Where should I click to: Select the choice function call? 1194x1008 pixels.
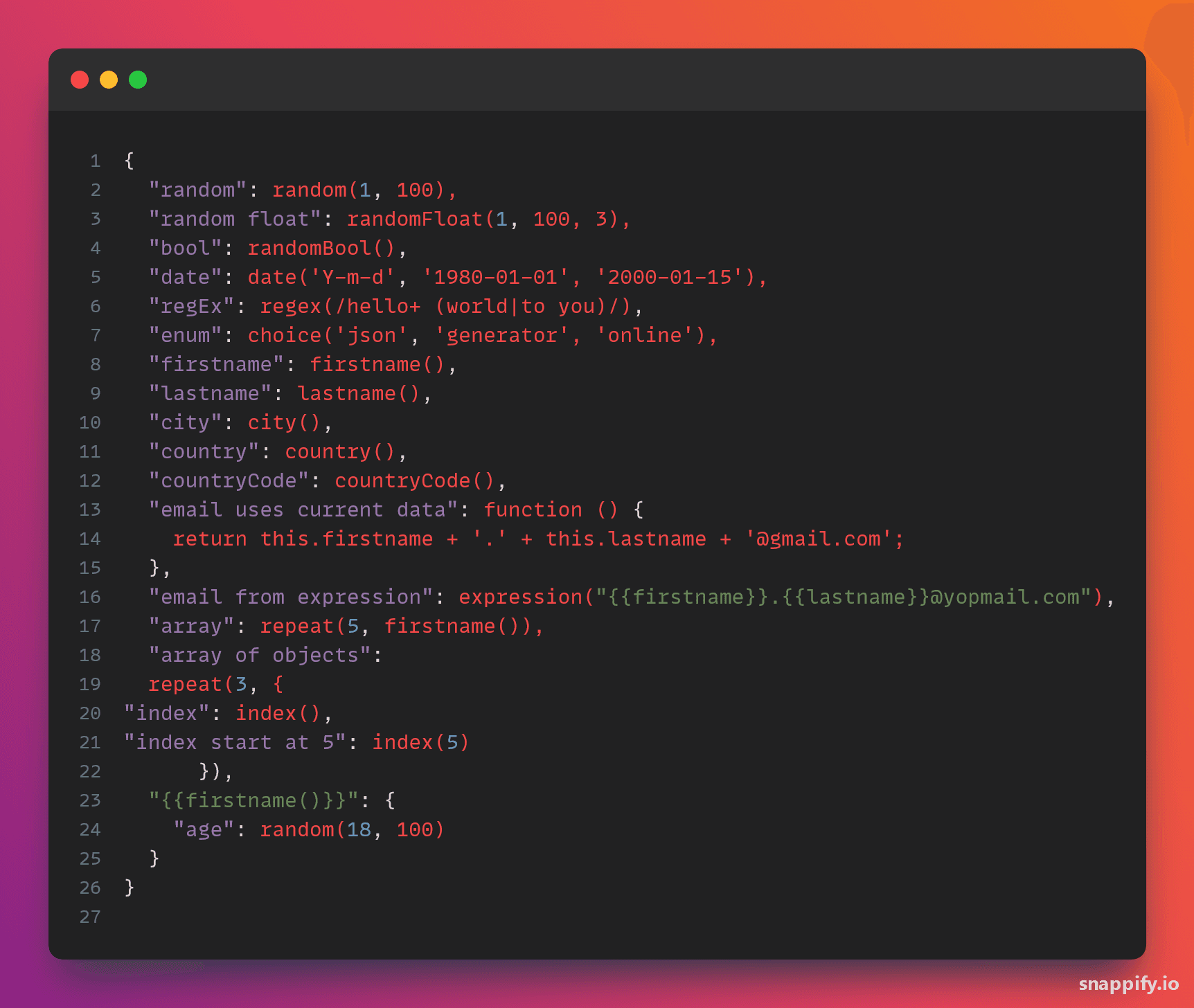point(478,334)
